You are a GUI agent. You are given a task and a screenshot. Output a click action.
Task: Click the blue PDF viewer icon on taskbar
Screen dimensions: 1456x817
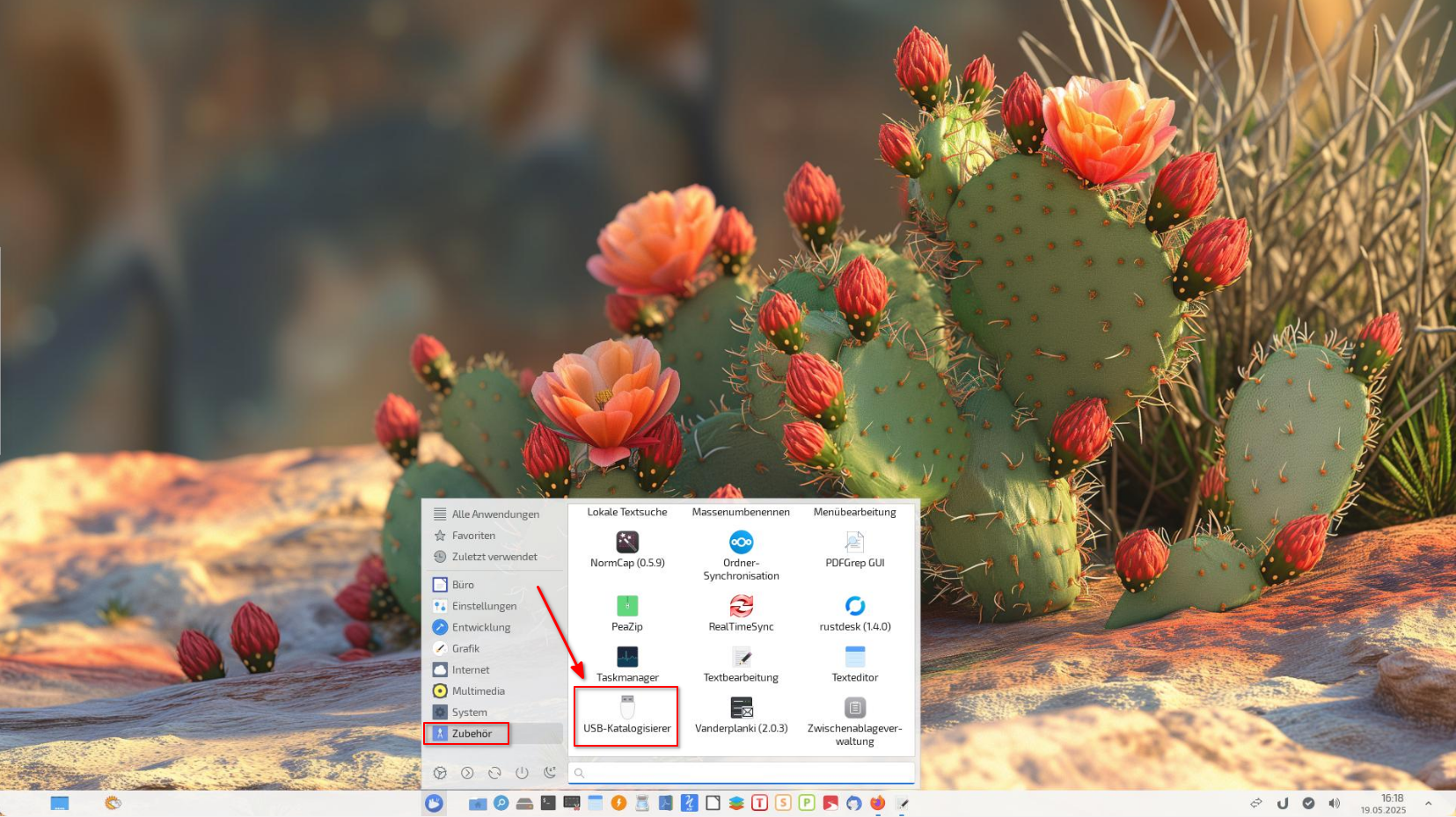[x=666, y=803]
